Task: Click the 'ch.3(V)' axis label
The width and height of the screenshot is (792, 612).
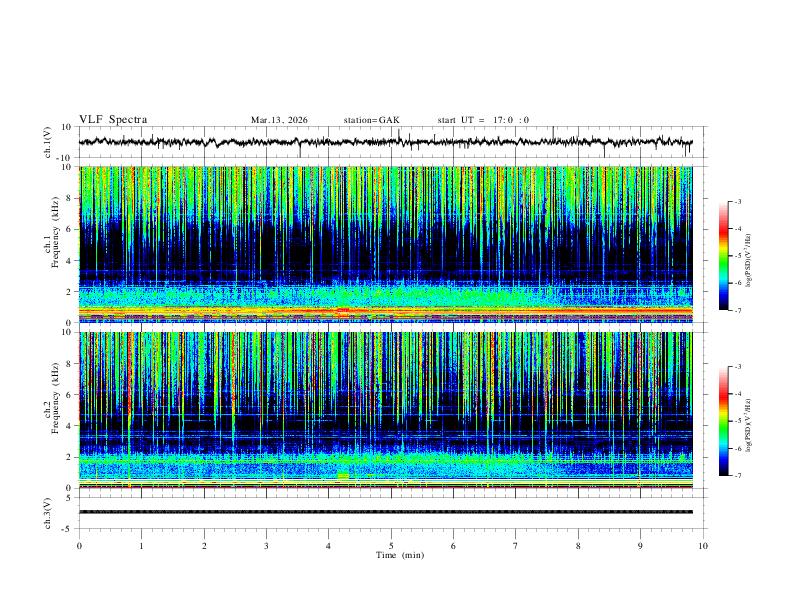Action: [48, 513]
